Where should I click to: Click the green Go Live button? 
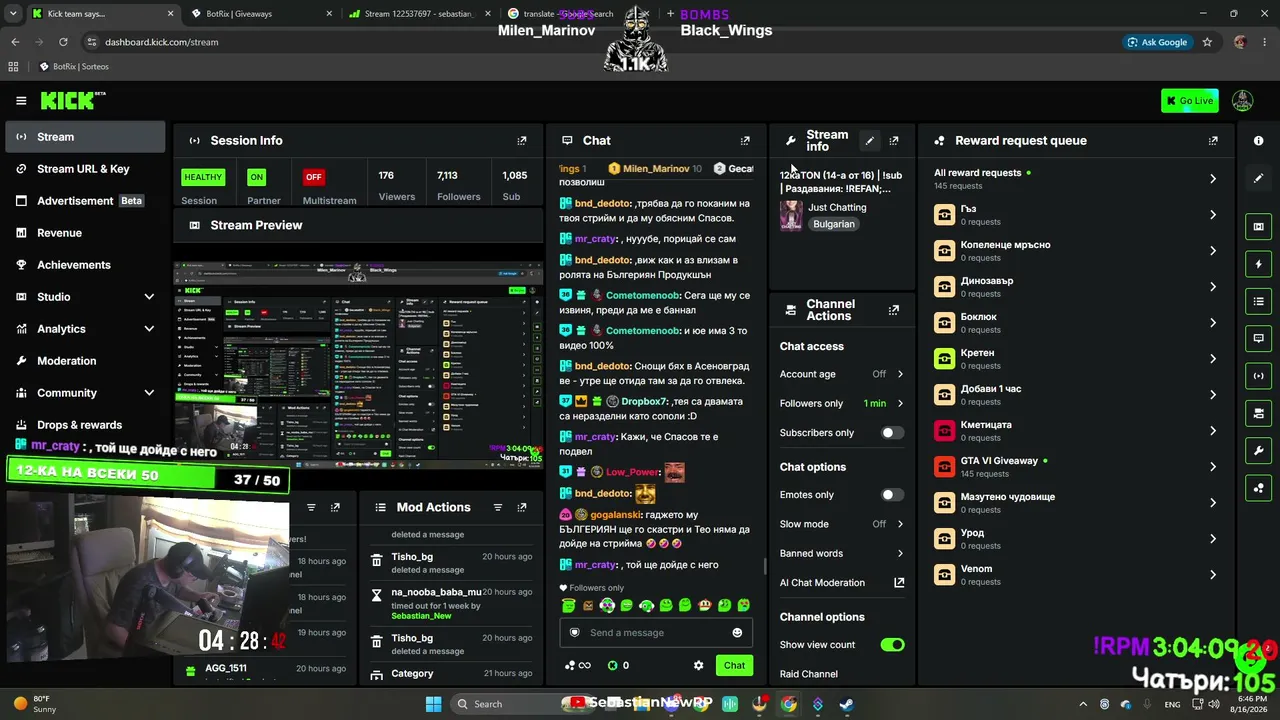(x=1190, y=100)
